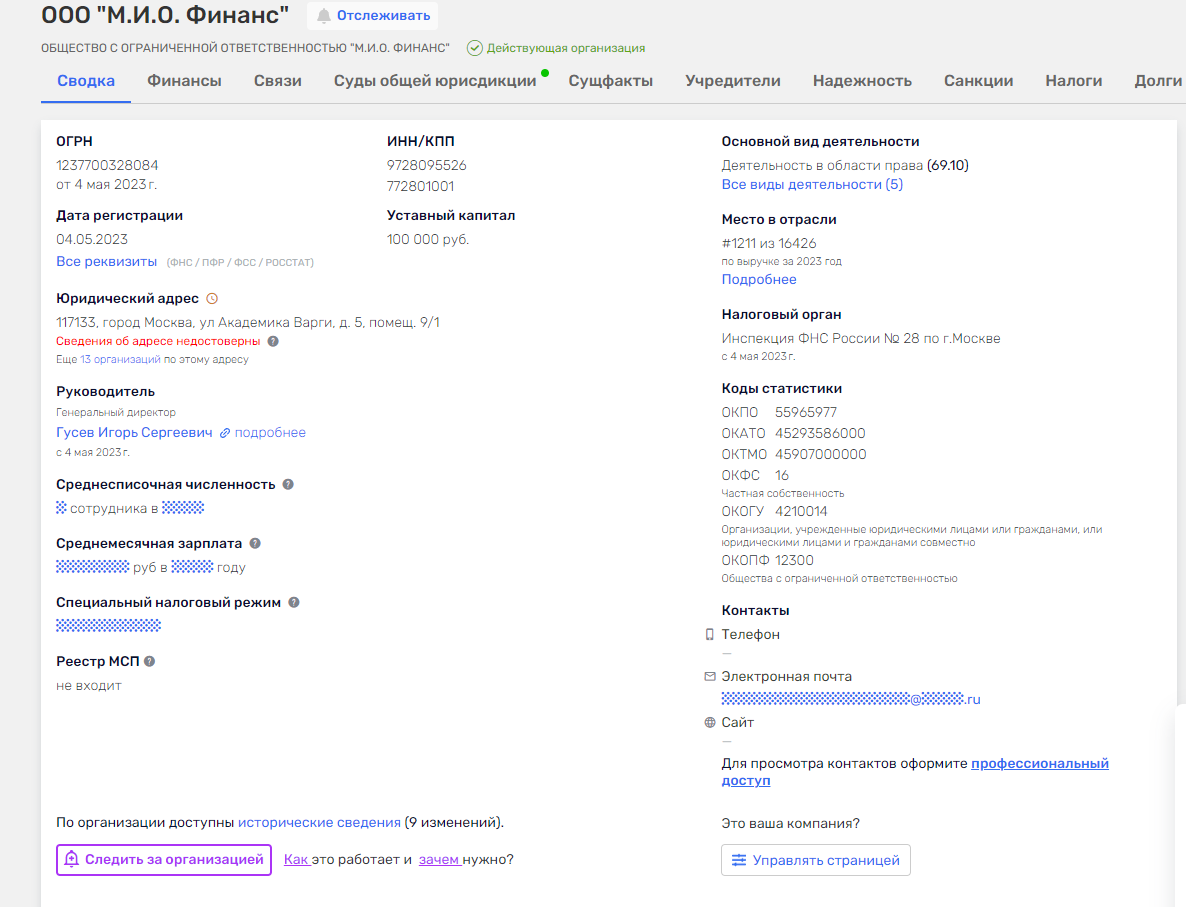Click the envelope icon beside Электронная почта
Image resolution: width=1186 pixels, height=907 pixels.
tap(709, 676)
